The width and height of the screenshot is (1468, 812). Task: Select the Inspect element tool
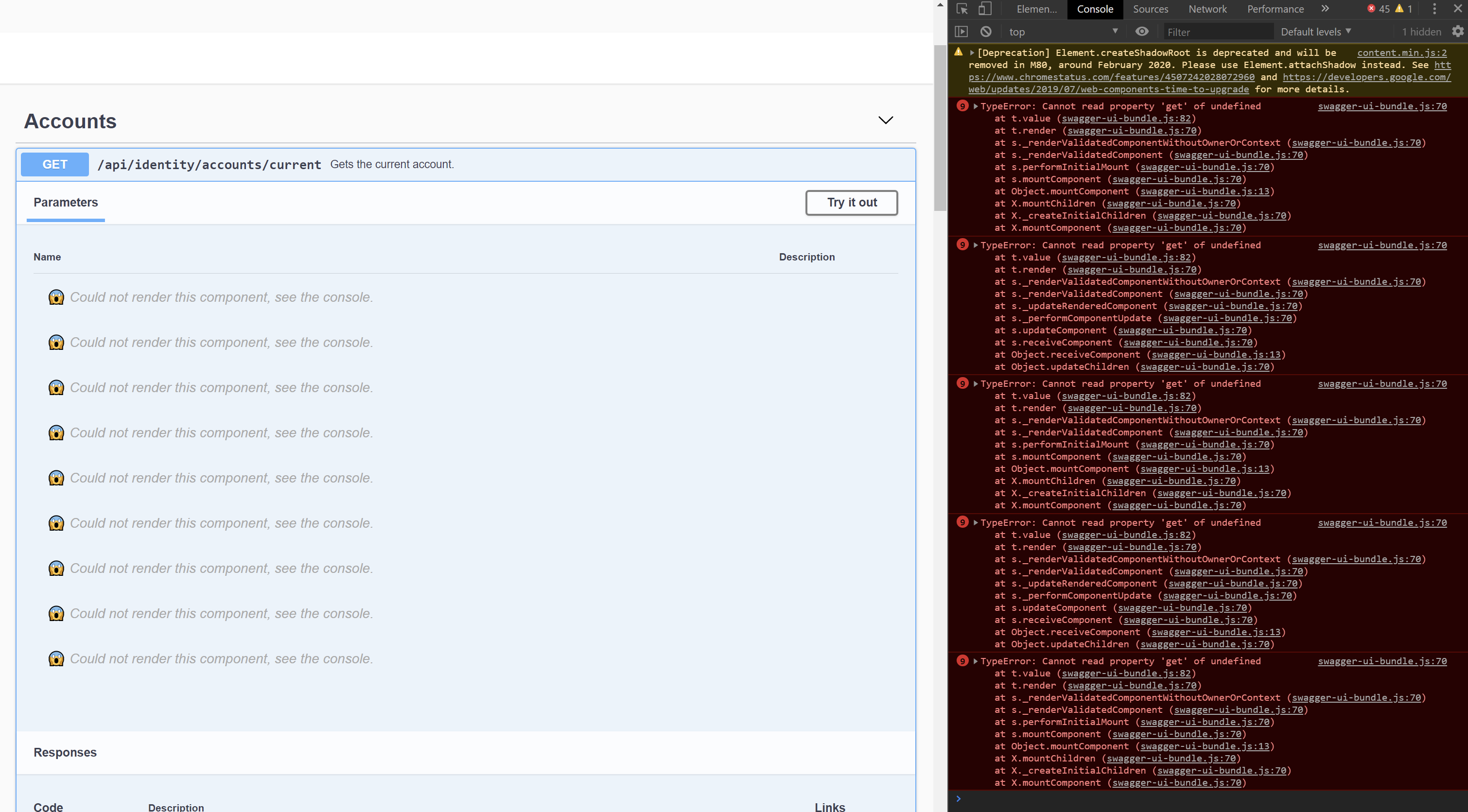click(x=962, y=9)
